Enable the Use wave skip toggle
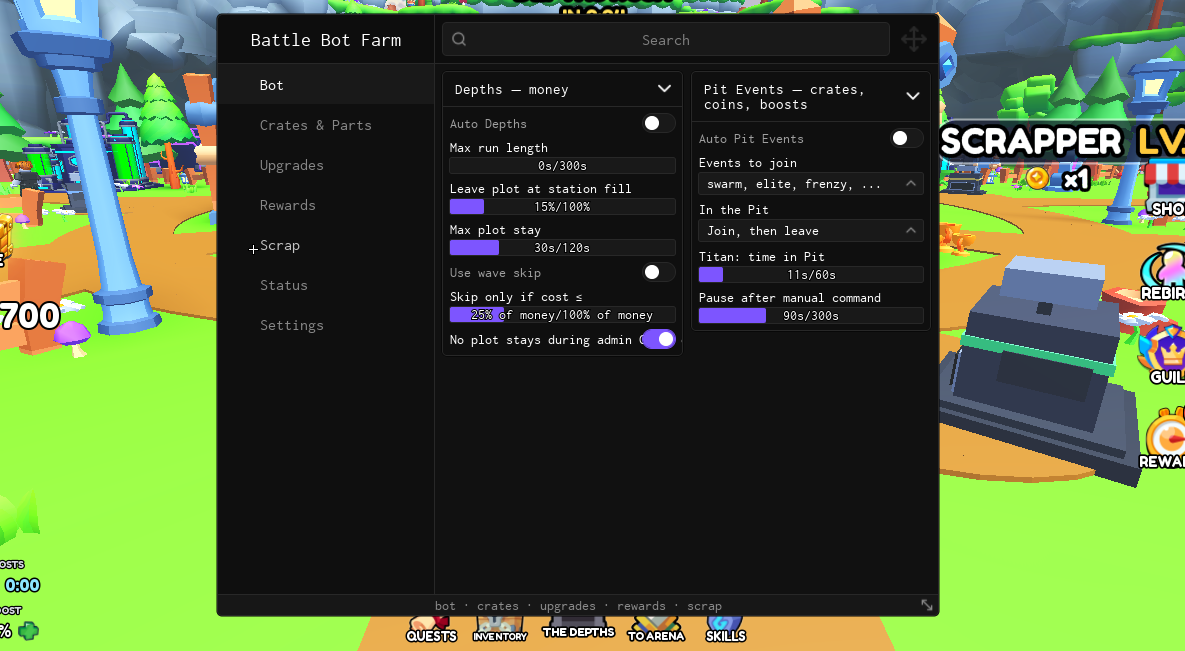The height and width of the screenshot is (651, 1185). tap(657, 272)
